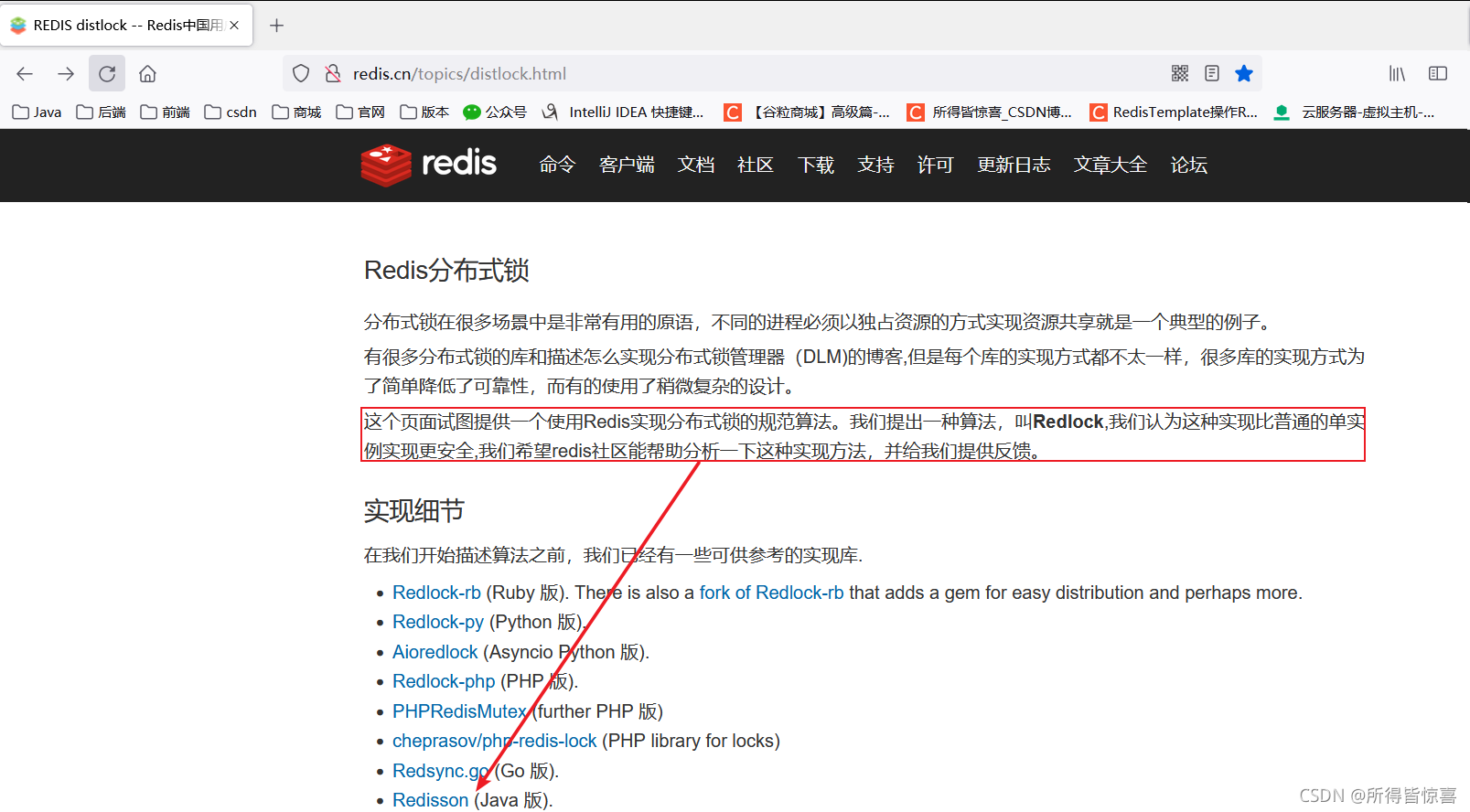Open 文章大全 in the redis nav menu

(x=1111, y=165)
